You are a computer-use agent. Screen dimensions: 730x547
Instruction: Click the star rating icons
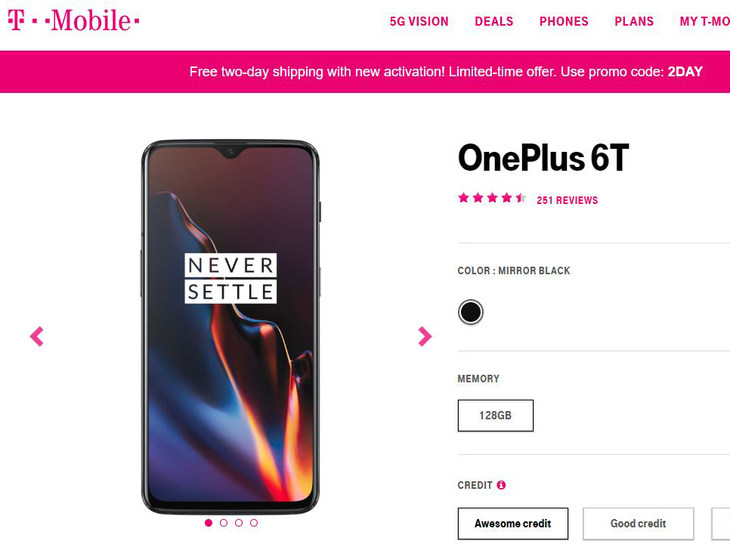[x=492, y=198]
